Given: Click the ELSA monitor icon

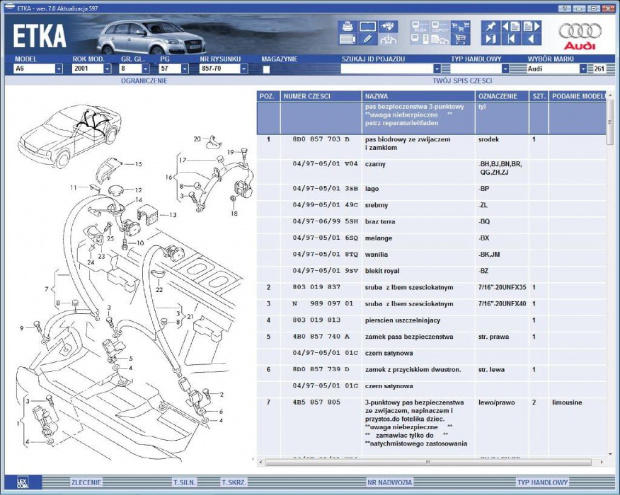Looking at the screenshot, I should coord(420,27).
